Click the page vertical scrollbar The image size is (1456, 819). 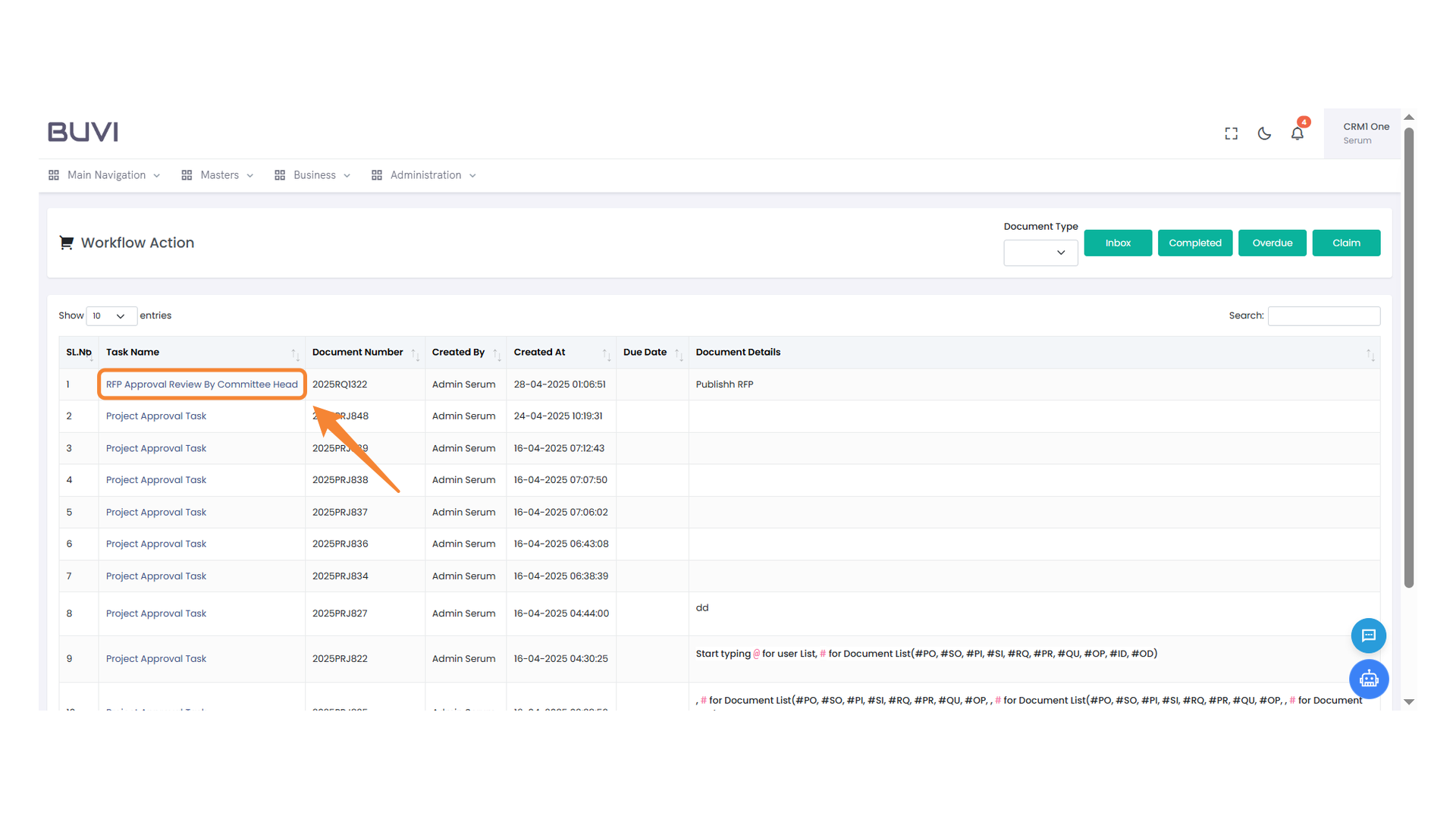pos(1408,356)
